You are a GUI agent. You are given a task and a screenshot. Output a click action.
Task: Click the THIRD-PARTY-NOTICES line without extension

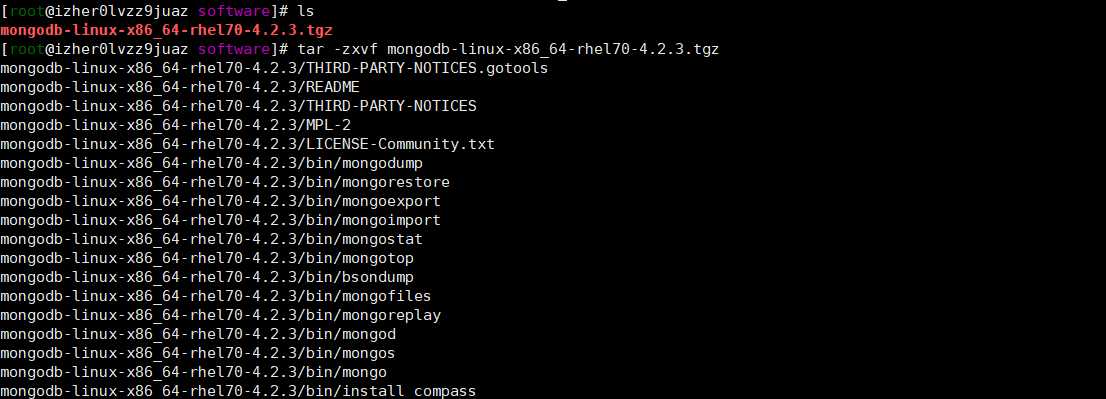238,106
